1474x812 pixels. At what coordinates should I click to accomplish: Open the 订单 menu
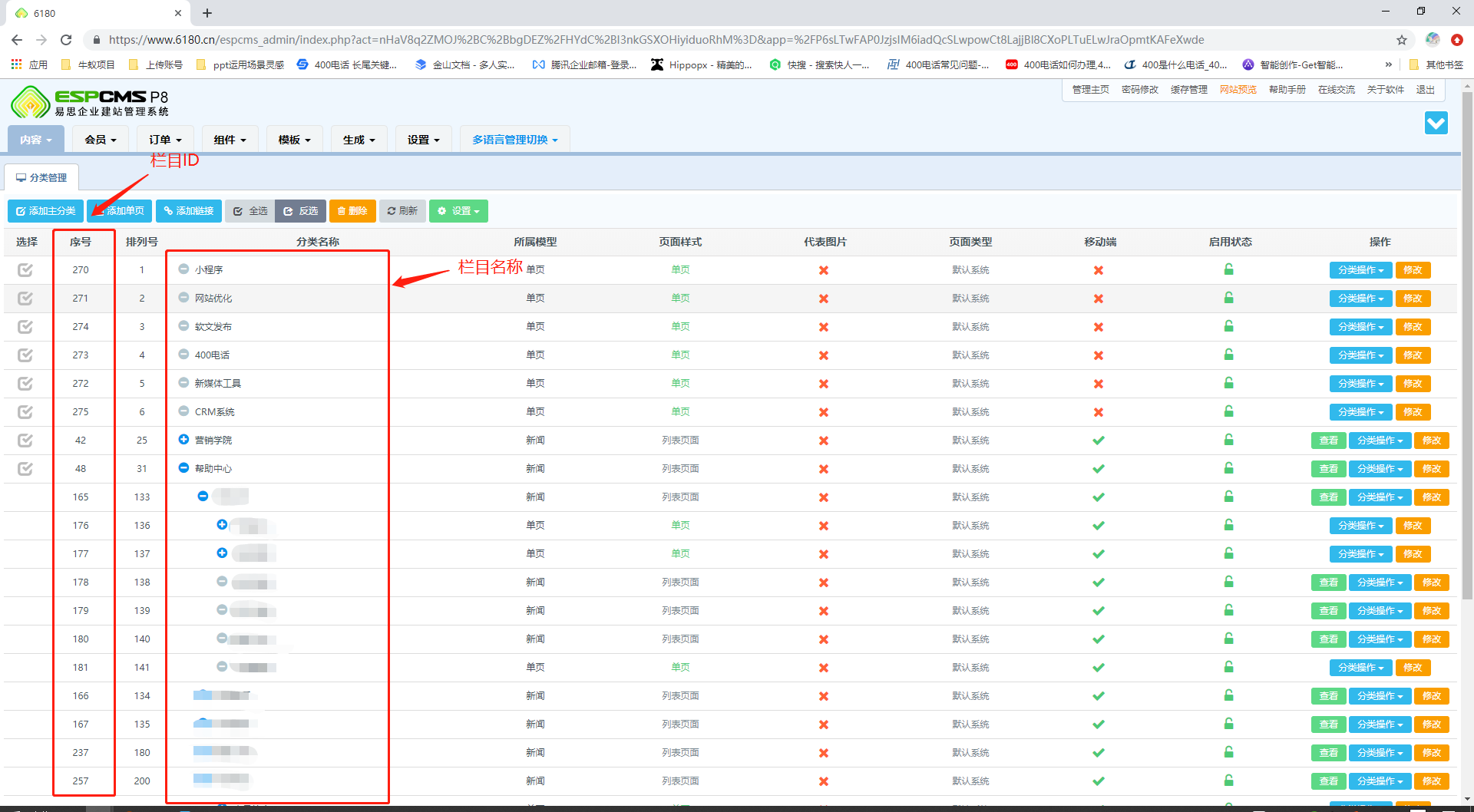(165, 140)
